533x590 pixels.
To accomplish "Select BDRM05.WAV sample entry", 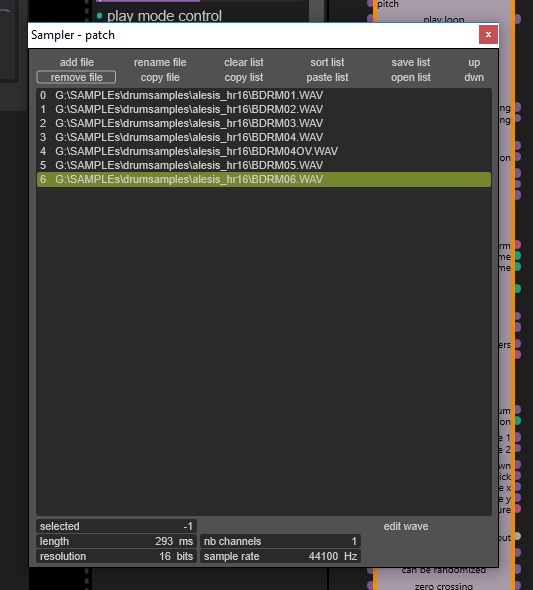I will click(264, 165).
